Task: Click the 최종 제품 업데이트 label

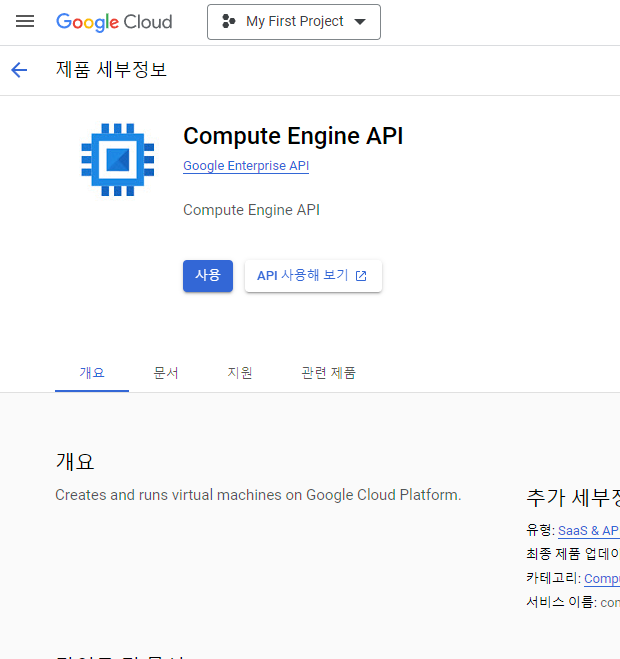Action: (x=573, y=554)
